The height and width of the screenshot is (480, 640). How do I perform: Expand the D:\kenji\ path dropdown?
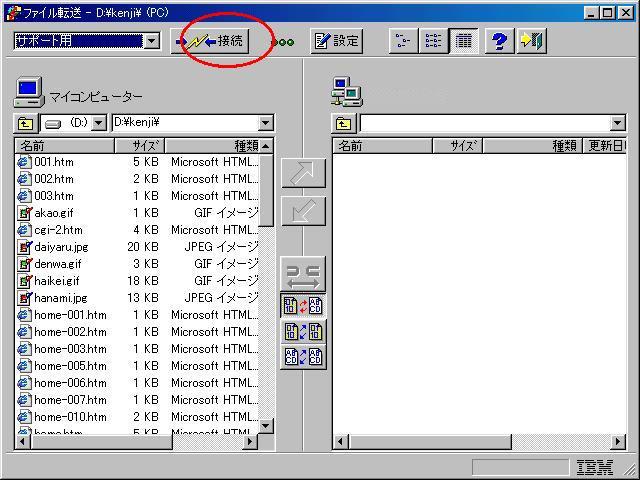pyautogui.click(x=265, y=123)
